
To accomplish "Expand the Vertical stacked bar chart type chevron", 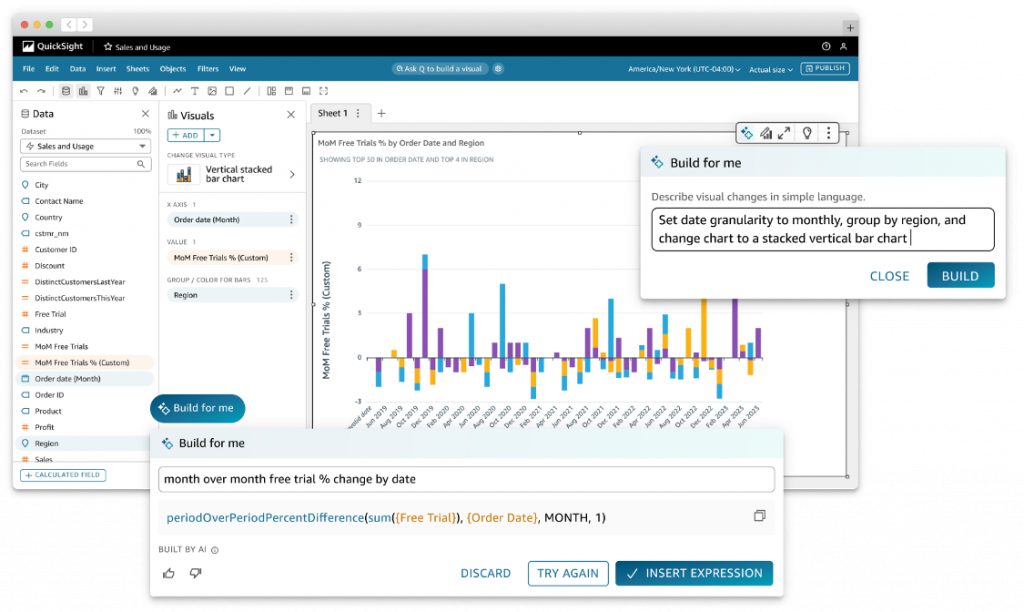I will (x=292, y=174).
